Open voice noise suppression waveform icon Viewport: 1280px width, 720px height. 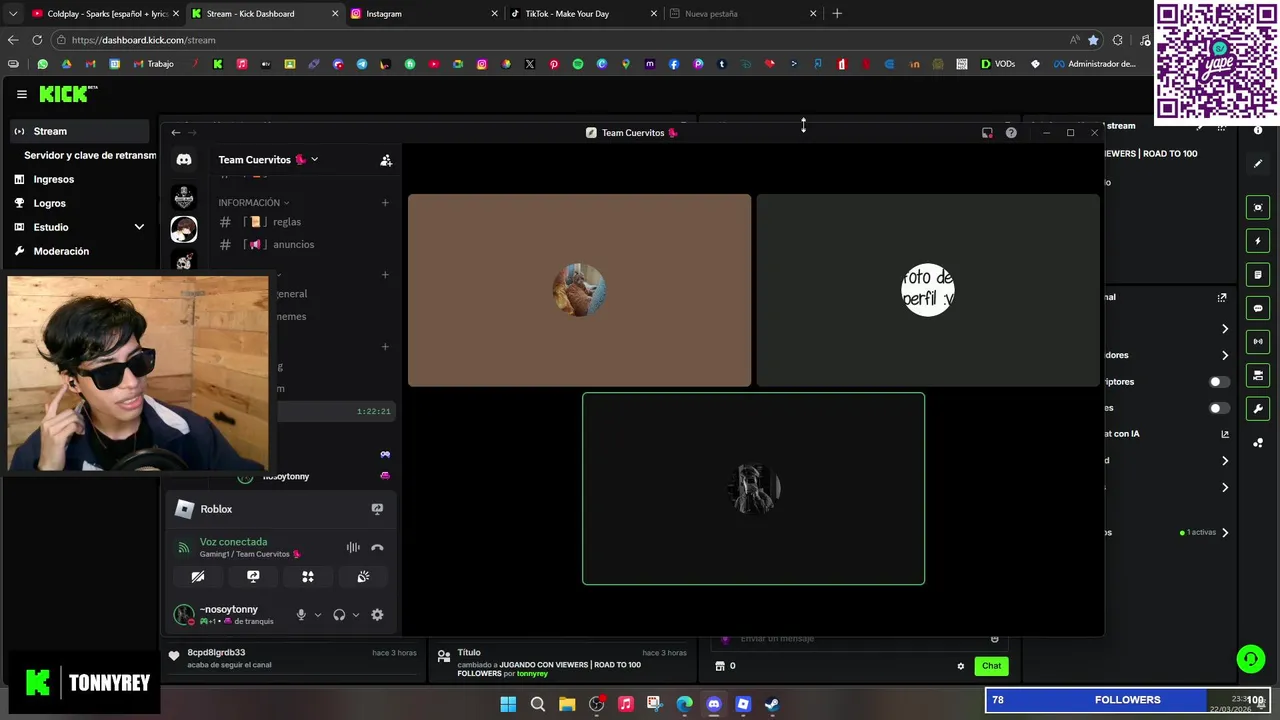pyautogui.click(x=353, y=548)
